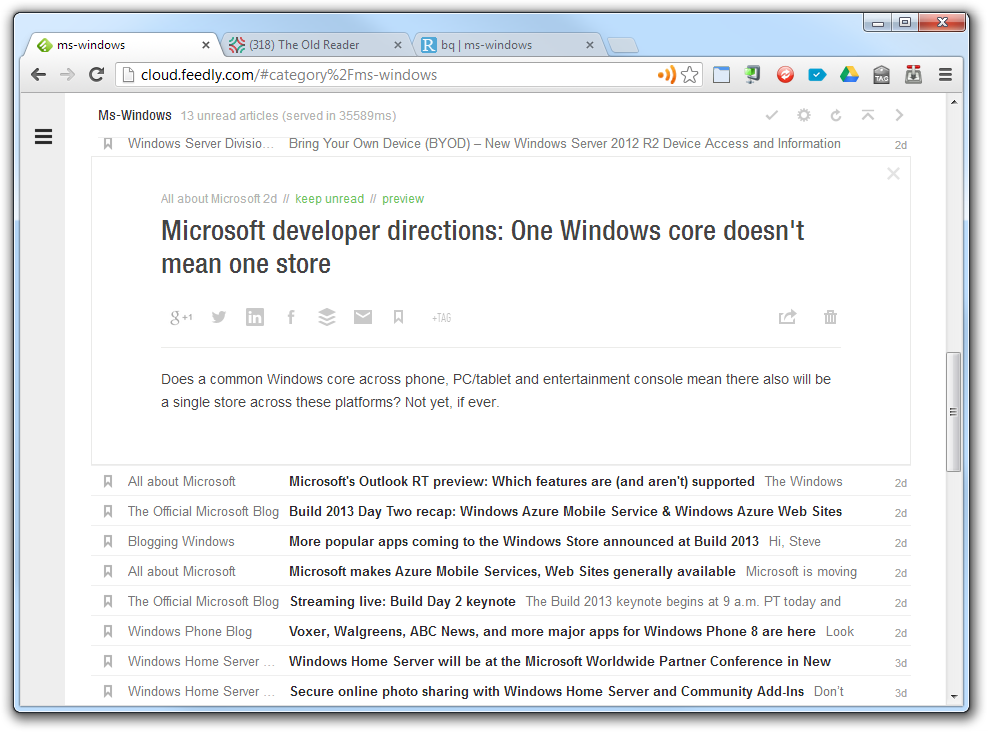The height and width of the screenshot is (732, 988).
Task: Open the article preview link
Action: (403, 199)
